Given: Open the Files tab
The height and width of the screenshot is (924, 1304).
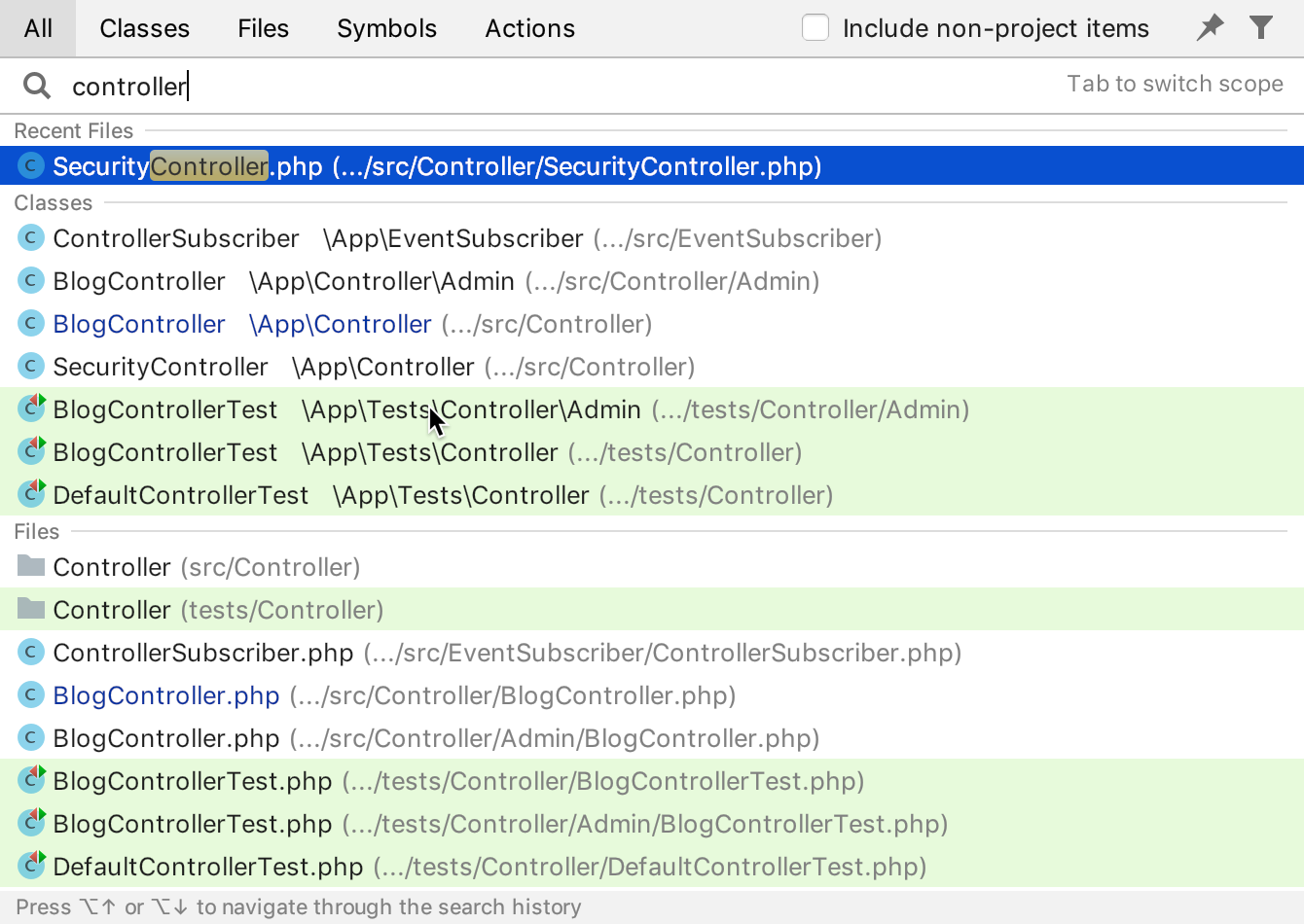Looking at the screenshot, I should tap(263, 28).
